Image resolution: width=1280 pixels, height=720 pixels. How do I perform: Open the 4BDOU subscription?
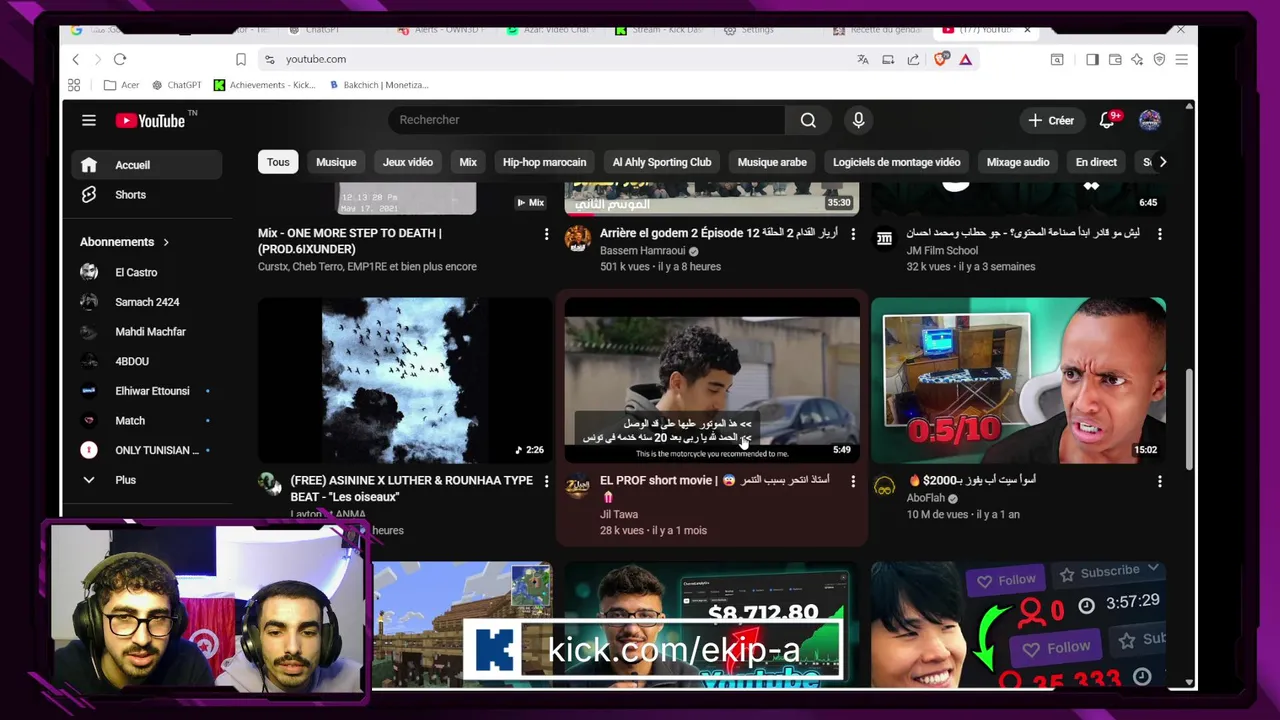[x=146, y=361]
